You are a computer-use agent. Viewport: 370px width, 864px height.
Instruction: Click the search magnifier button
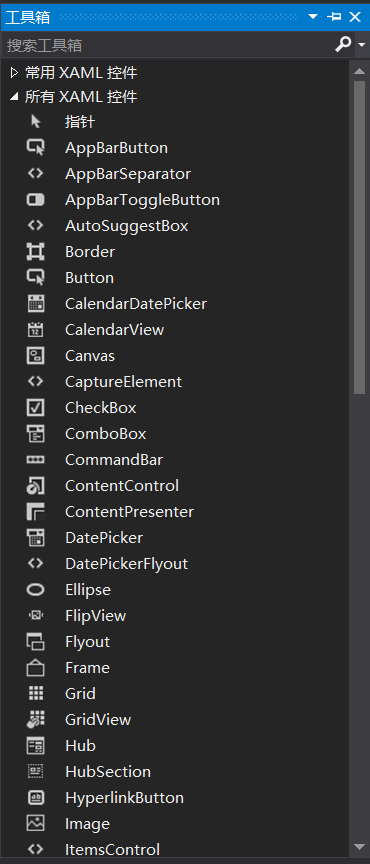pyautogui.click(x=344, y=44)
